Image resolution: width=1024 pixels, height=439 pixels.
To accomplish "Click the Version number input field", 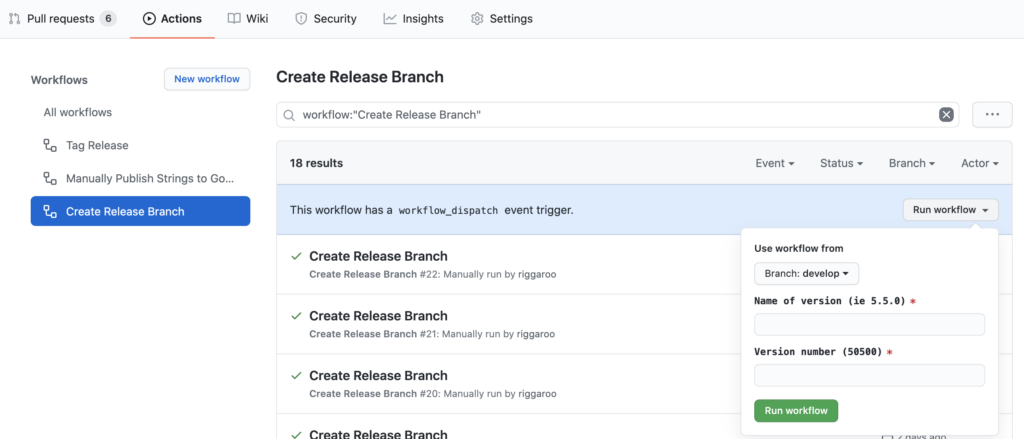I will coord(869,376).
